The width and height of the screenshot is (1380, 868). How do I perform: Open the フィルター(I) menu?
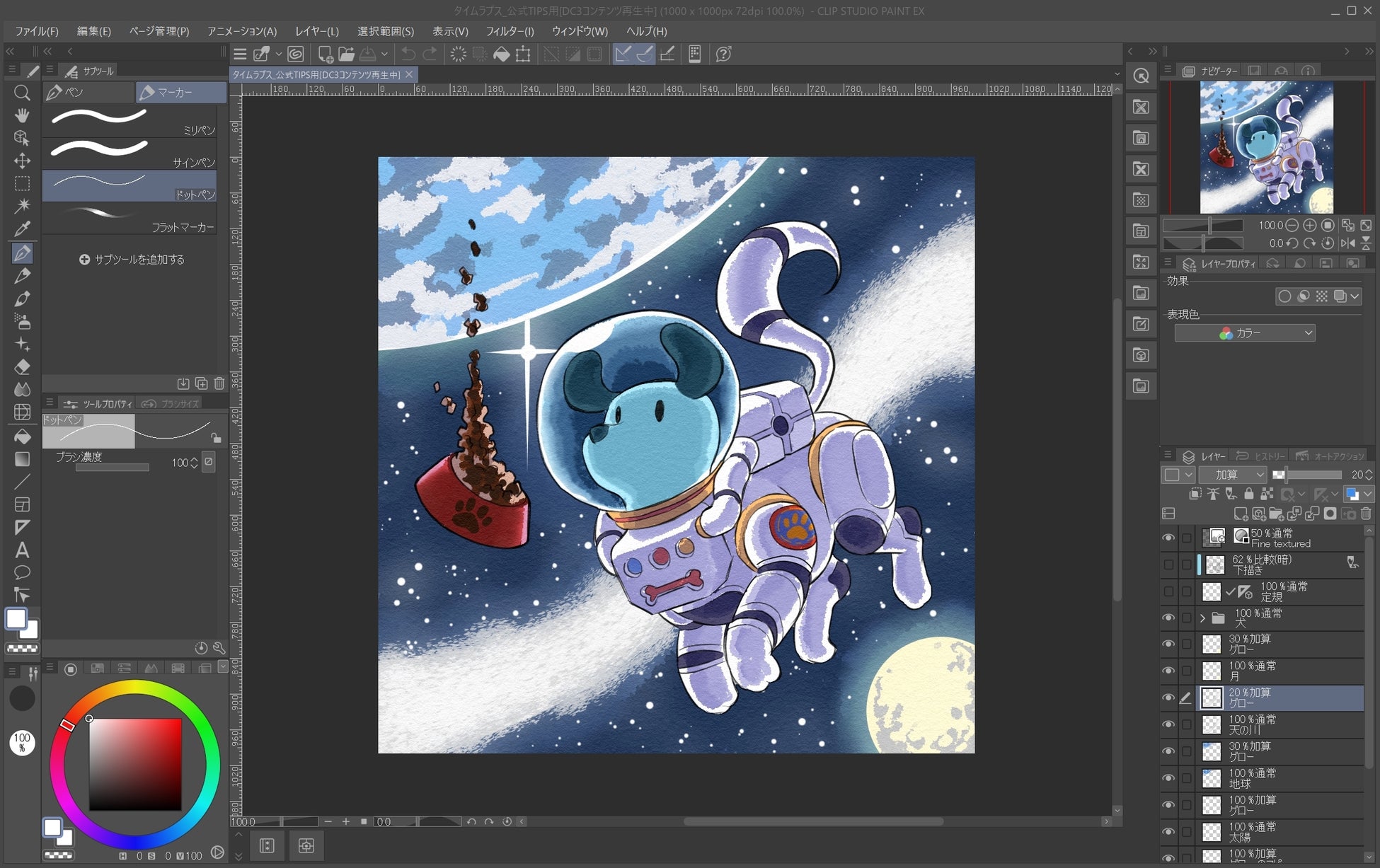509,31
